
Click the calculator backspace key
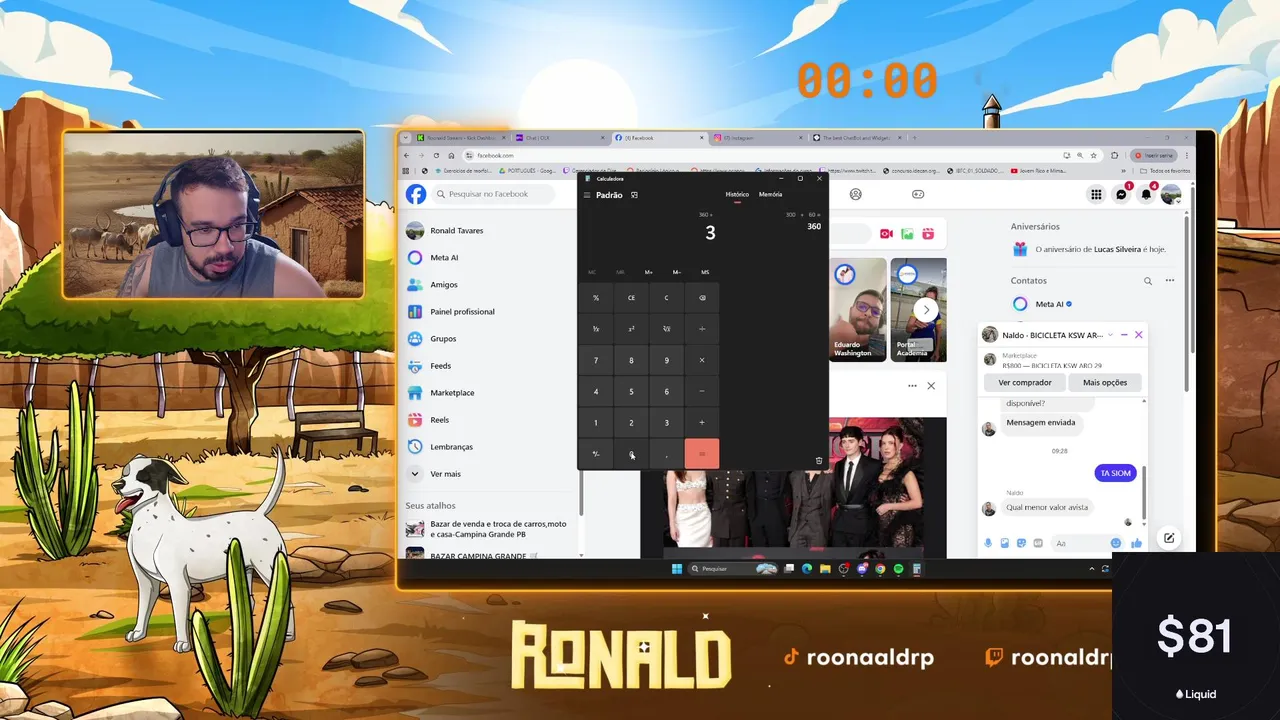click(x=702, y=298)
